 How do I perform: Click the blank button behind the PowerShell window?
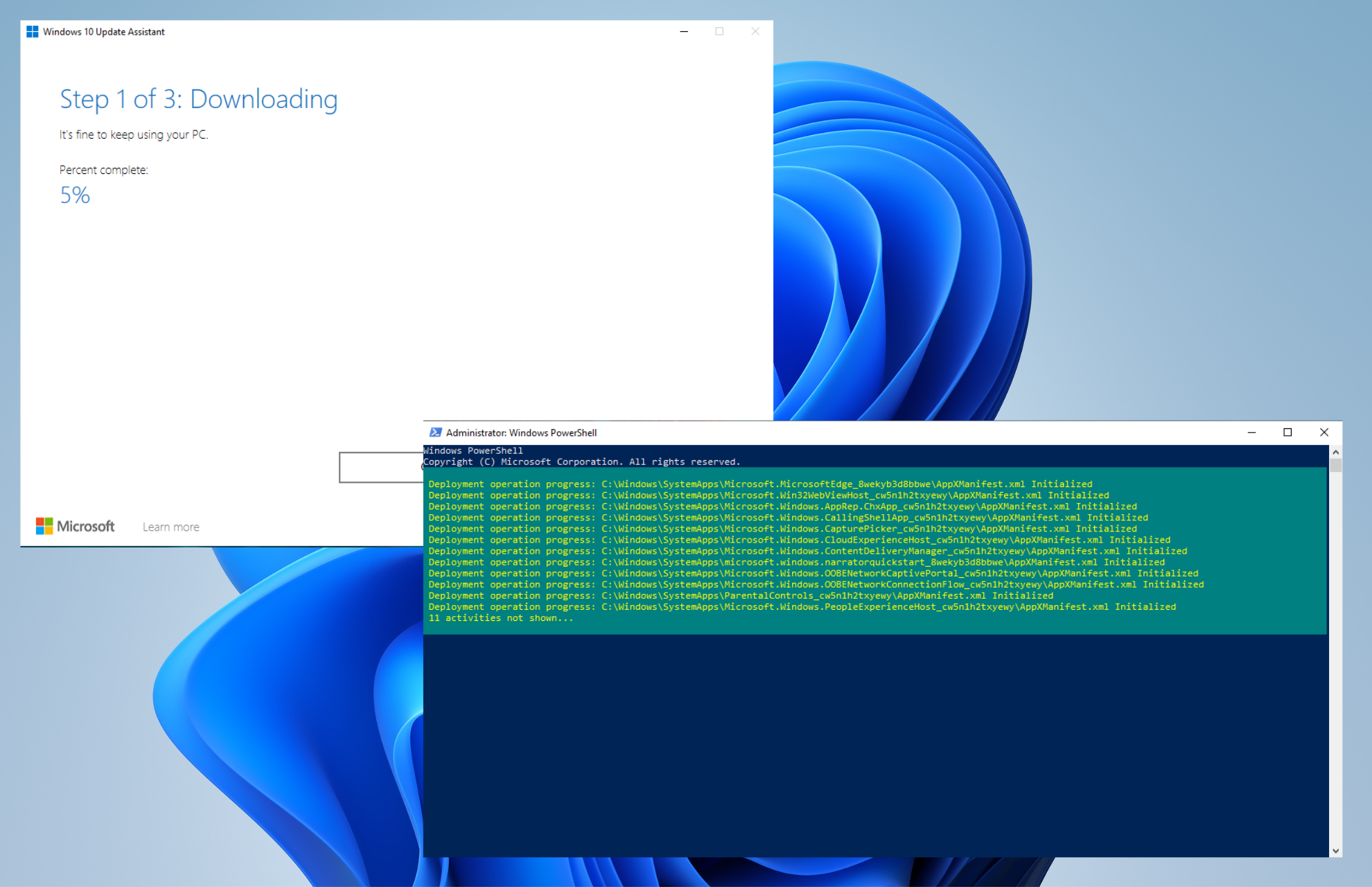pos(380,468)
